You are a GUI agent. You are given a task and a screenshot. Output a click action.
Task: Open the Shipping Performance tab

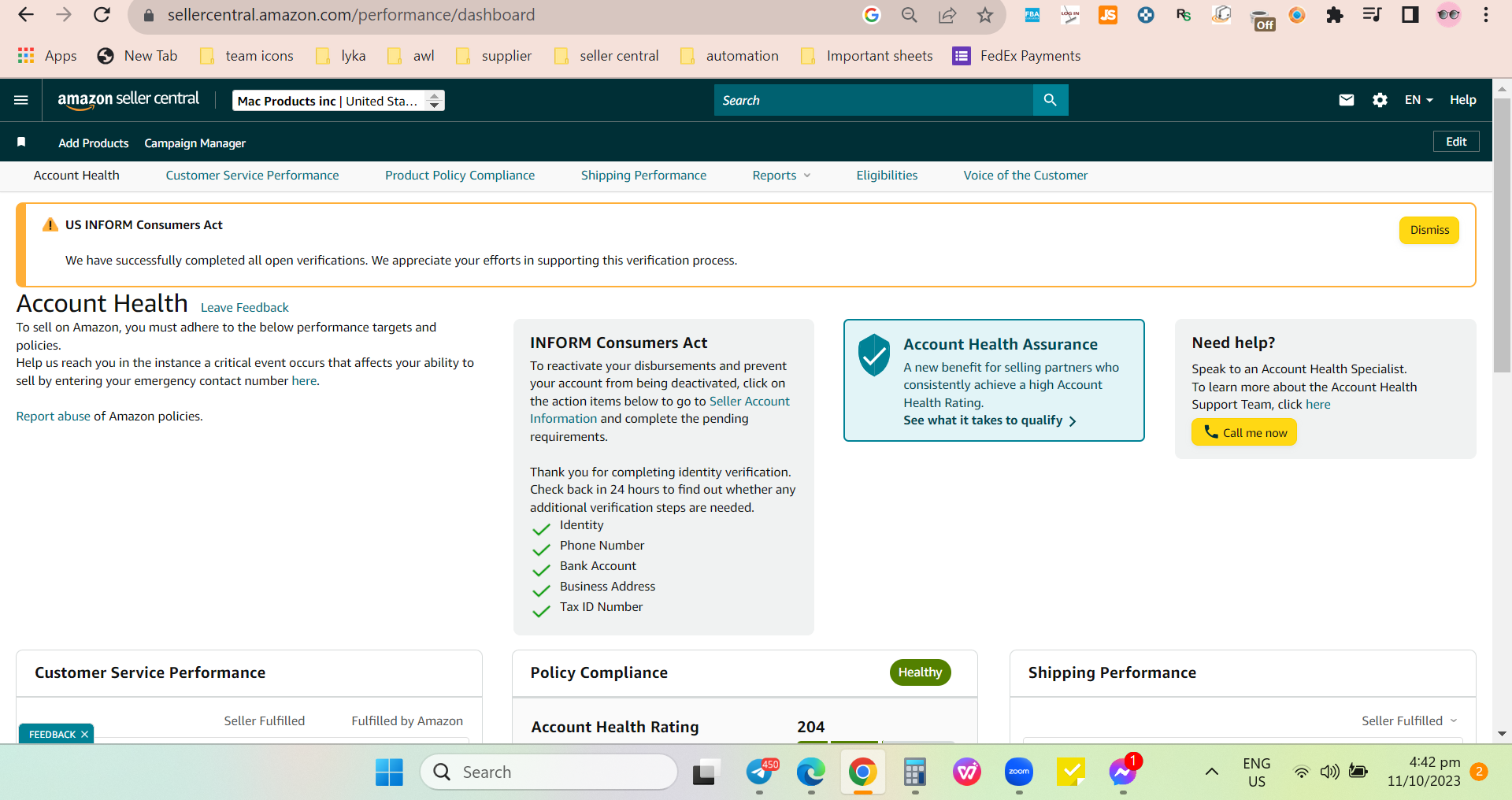tap(643, 176)
